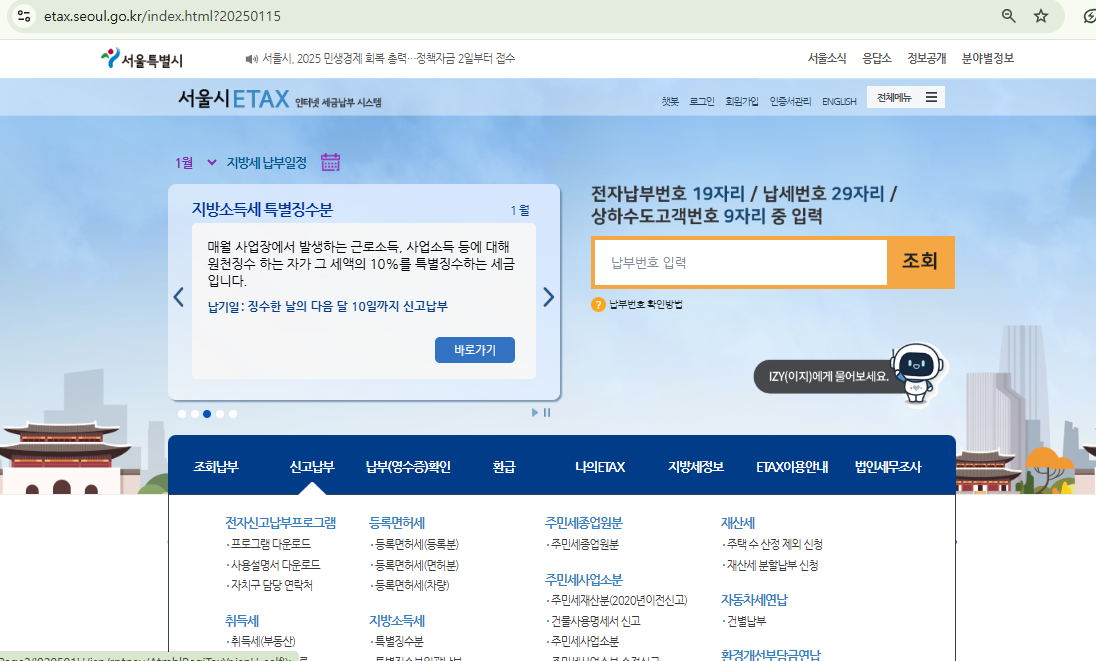Open the 지방세정보 menu tab
Image resolution: width=1096 pixels, height=661 pixels.
[x=695, y=467]
